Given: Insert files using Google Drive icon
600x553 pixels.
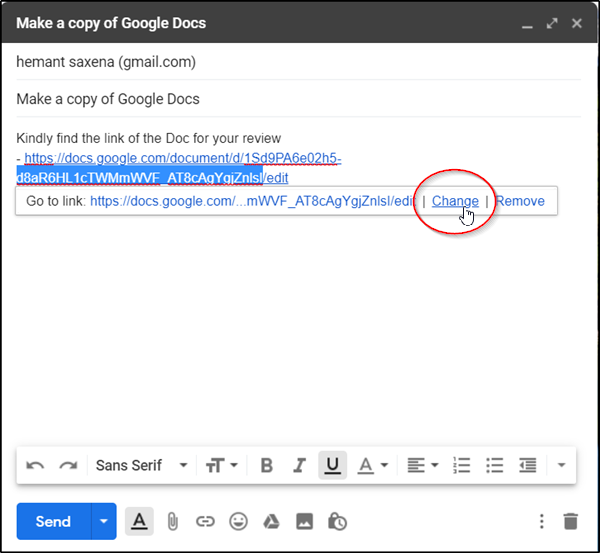Looking at the screenshot, I should coord(271,521).
